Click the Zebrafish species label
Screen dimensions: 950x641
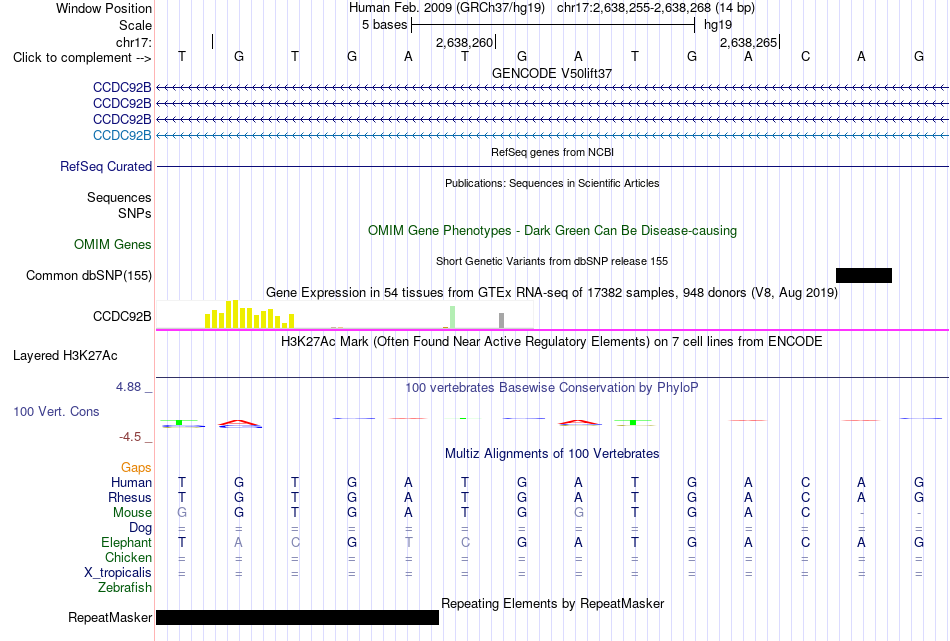125,588
